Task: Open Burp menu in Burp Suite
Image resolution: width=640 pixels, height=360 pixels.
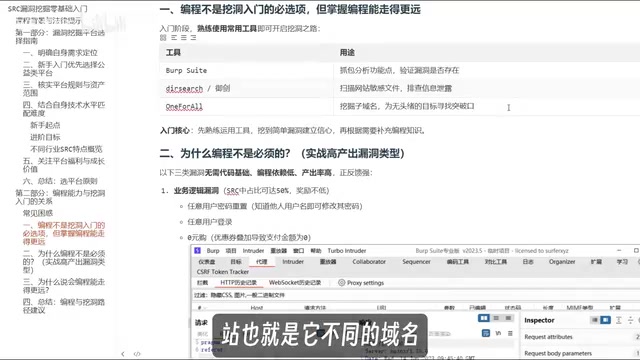Action: coord(213,251)
